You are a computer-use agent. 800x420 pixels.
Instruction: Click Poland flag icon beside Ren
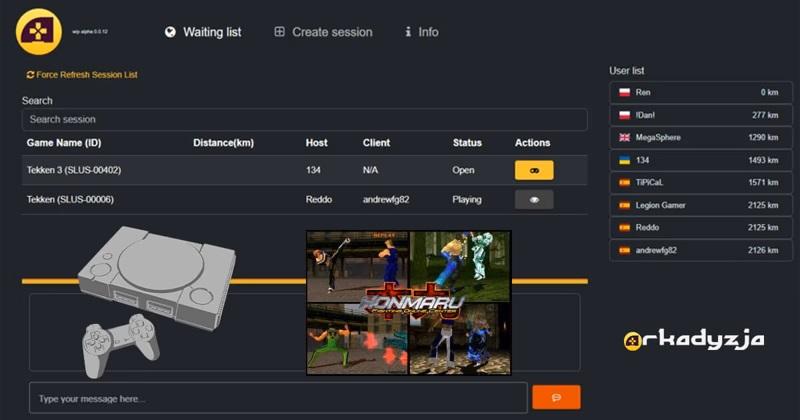(624, 92)
